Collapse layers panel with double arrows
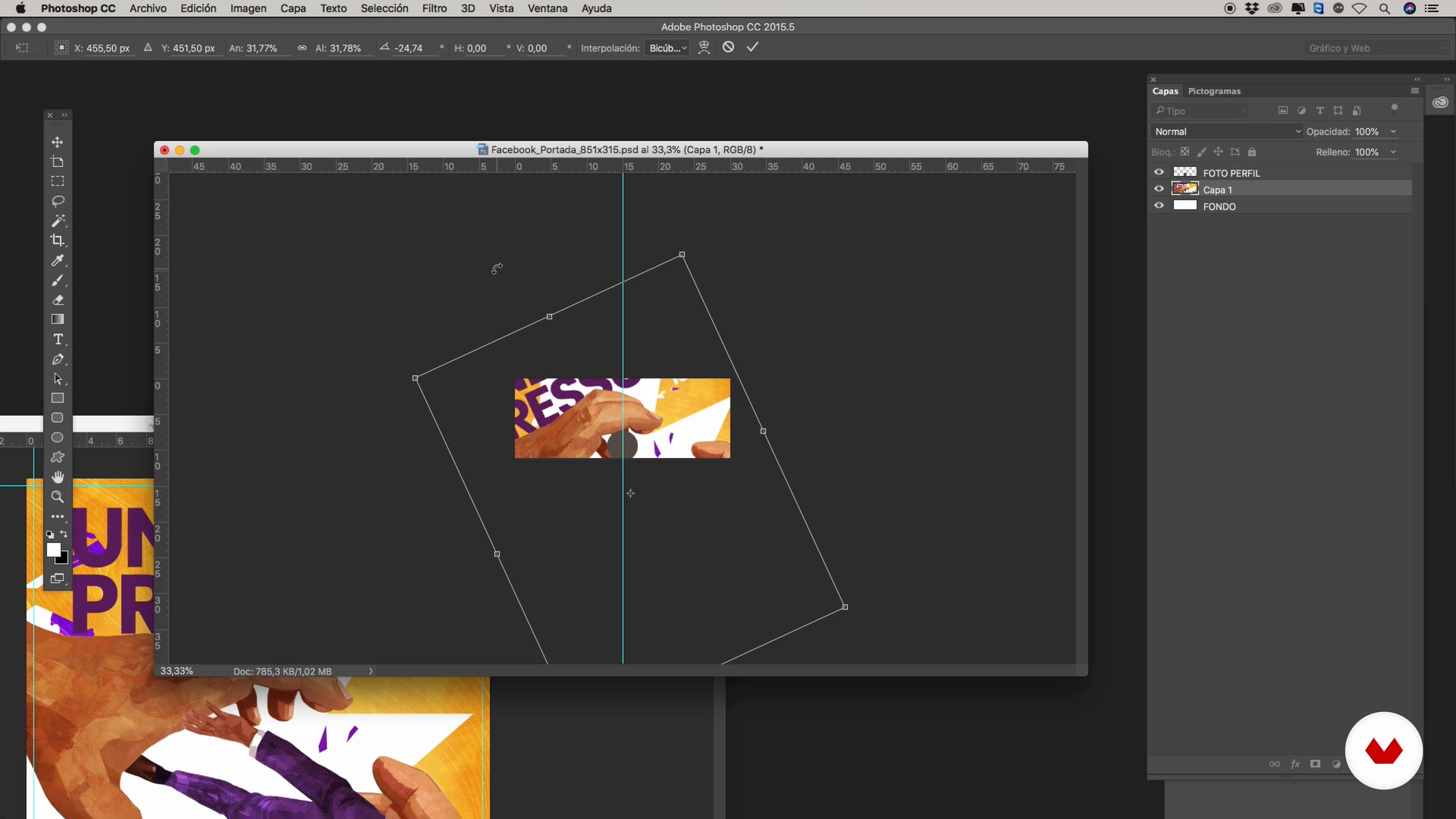Screen dimensions: 1456x819 pyautogui.click(x=1417, y=79)
